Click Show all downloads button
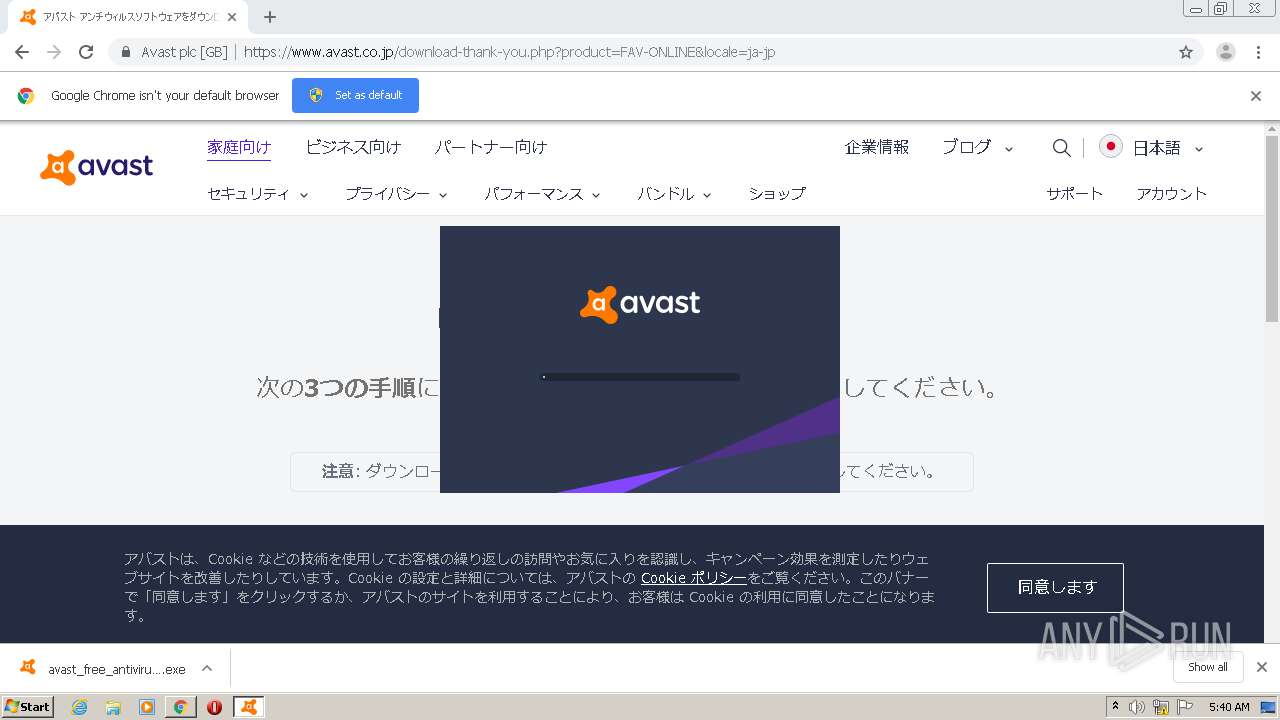The height and width of the screenshot is (720, 1280). (1208, 667)
